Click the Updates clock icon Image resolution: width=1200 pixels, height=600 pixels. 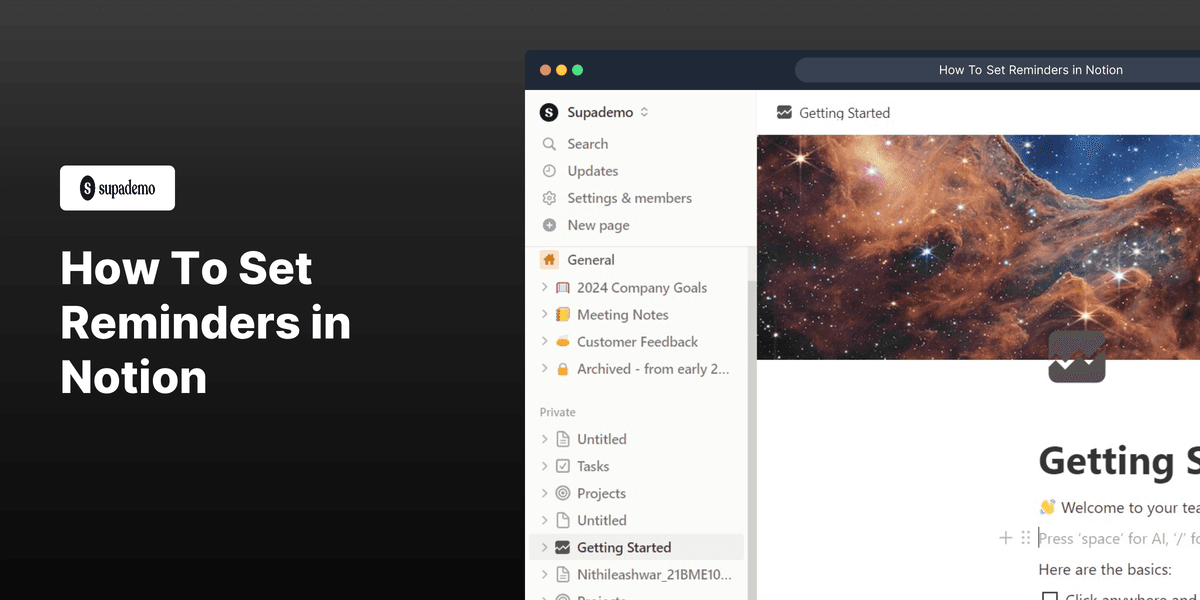point(549,170)
